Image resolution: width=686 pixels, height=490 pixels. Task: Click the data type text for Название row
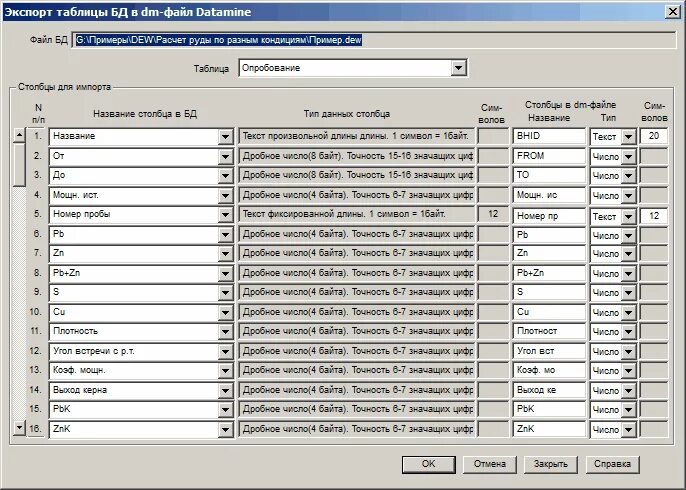click(356, 136)
